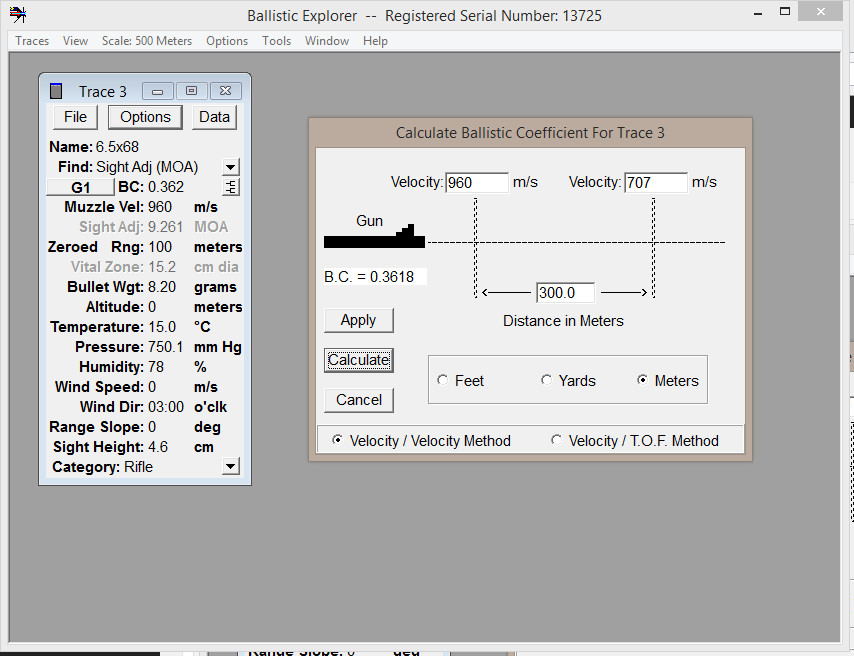Open the Traces menu

(x=32, y=41)
